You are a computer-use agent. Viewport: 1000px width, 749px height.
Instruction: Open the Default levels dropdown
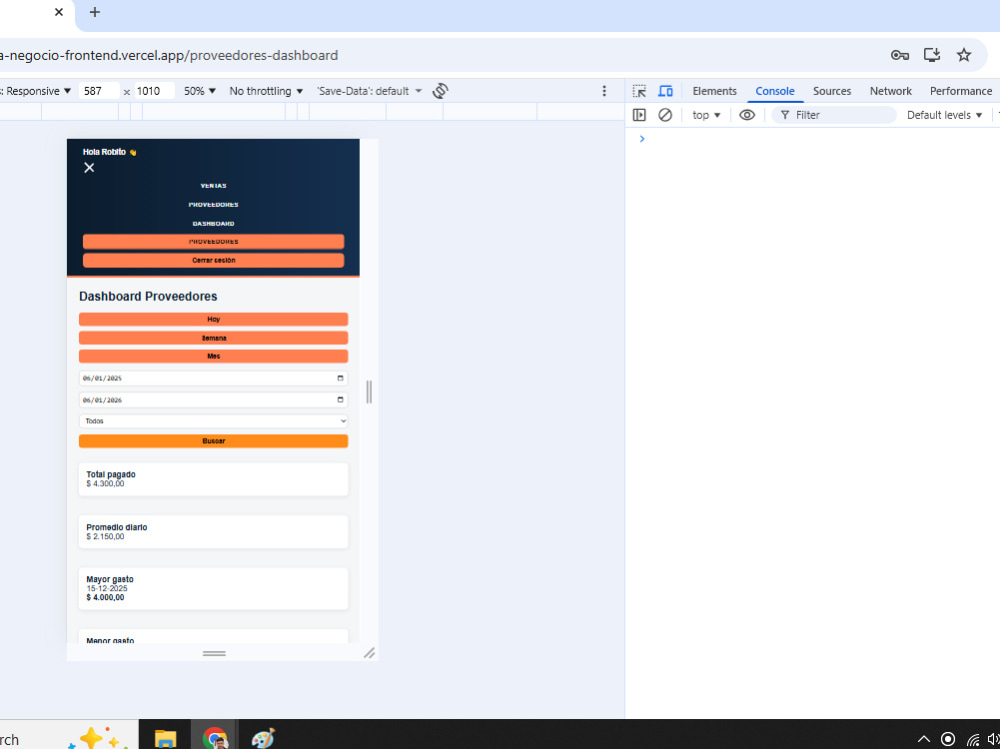[945, 115]
